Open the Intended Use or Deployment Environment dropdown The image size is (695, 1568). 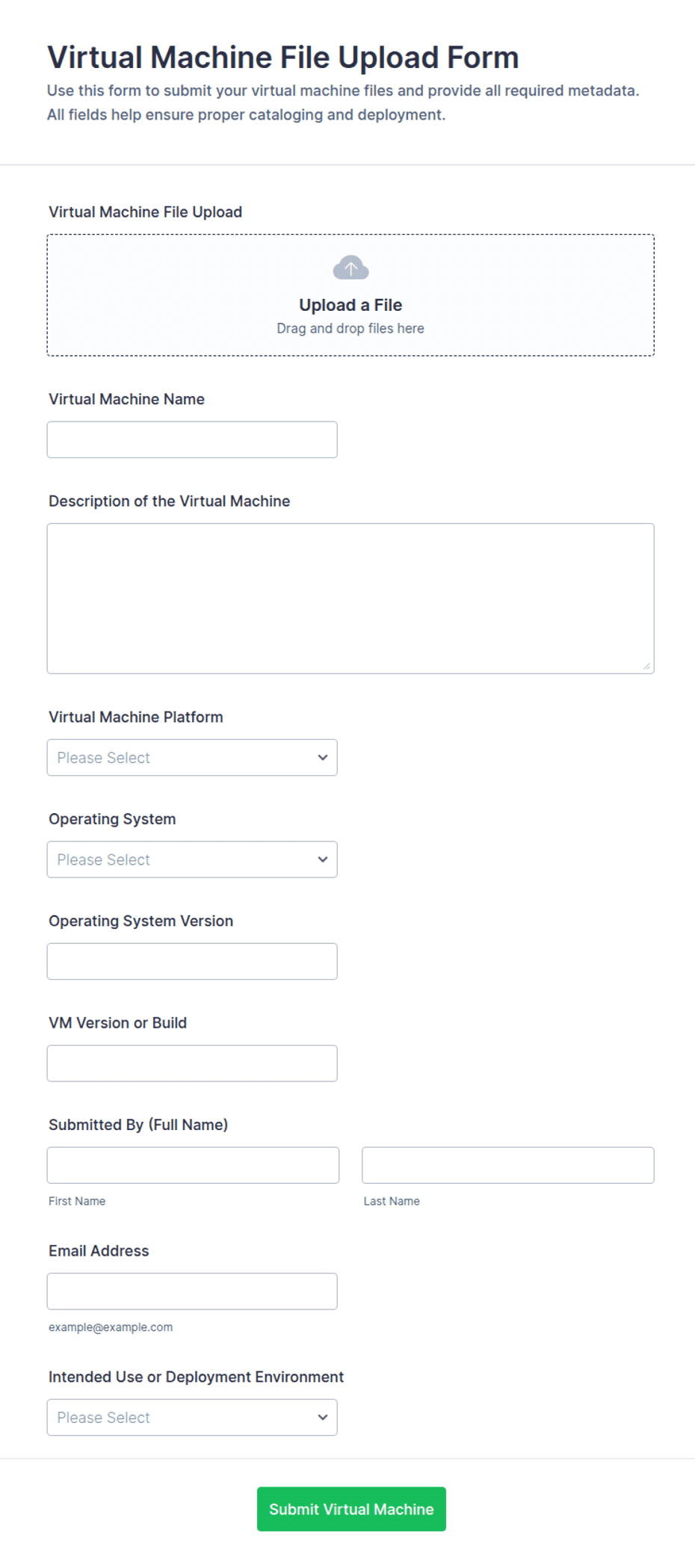192,1418
